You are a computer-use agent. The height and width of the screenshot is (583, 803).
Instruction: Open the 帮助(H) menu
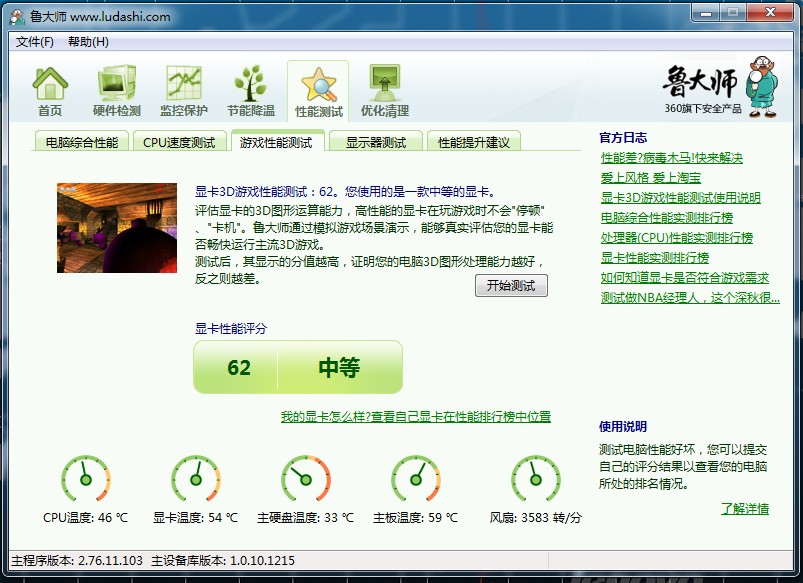(88, 42)
